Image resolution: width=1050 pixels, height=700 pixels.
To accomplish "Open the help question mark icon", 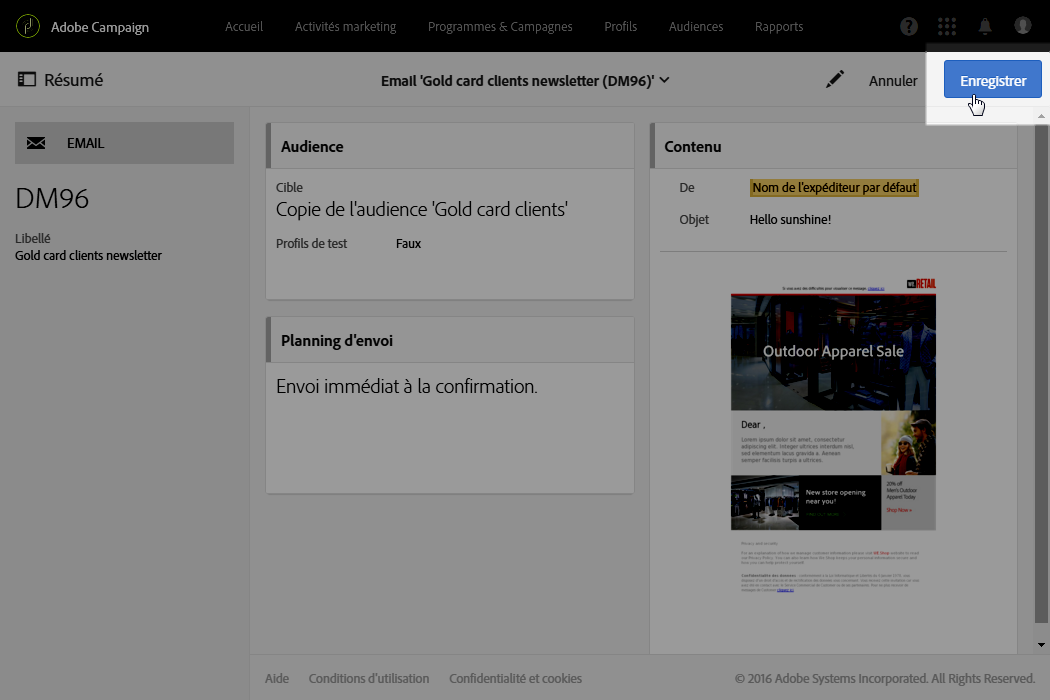I will click(x=909, y=26).
